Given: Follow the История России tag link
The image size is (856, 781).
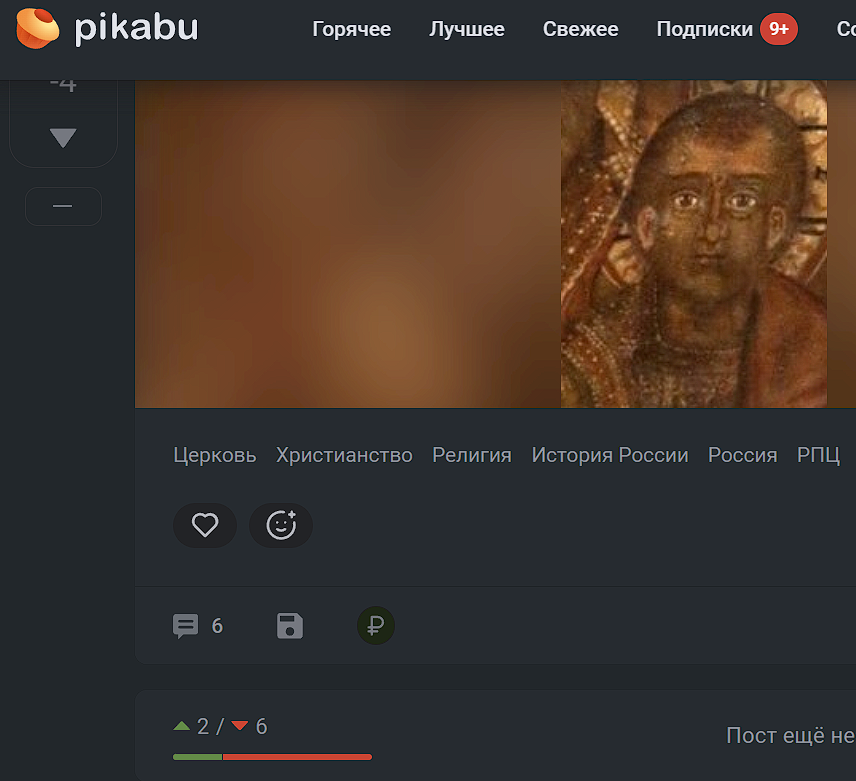Looking at the screenshot, I should pos(609,455).
